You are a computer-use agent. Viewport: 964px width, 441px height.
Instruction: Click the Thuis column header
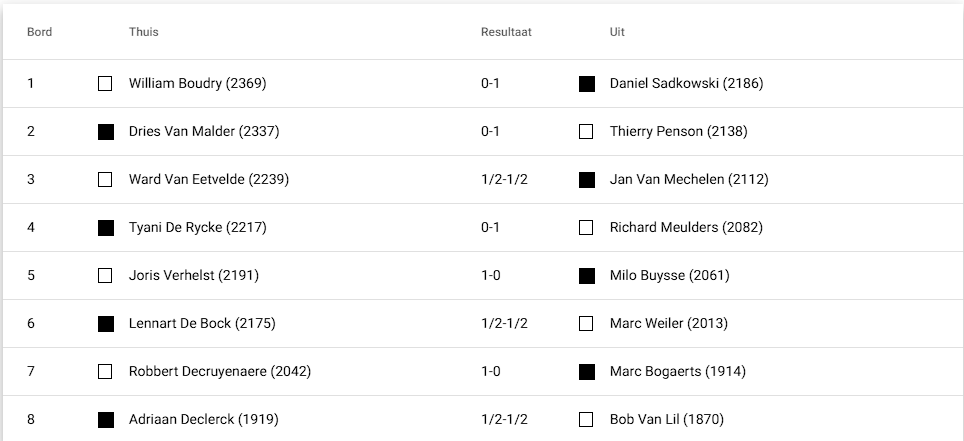(143, 32)
